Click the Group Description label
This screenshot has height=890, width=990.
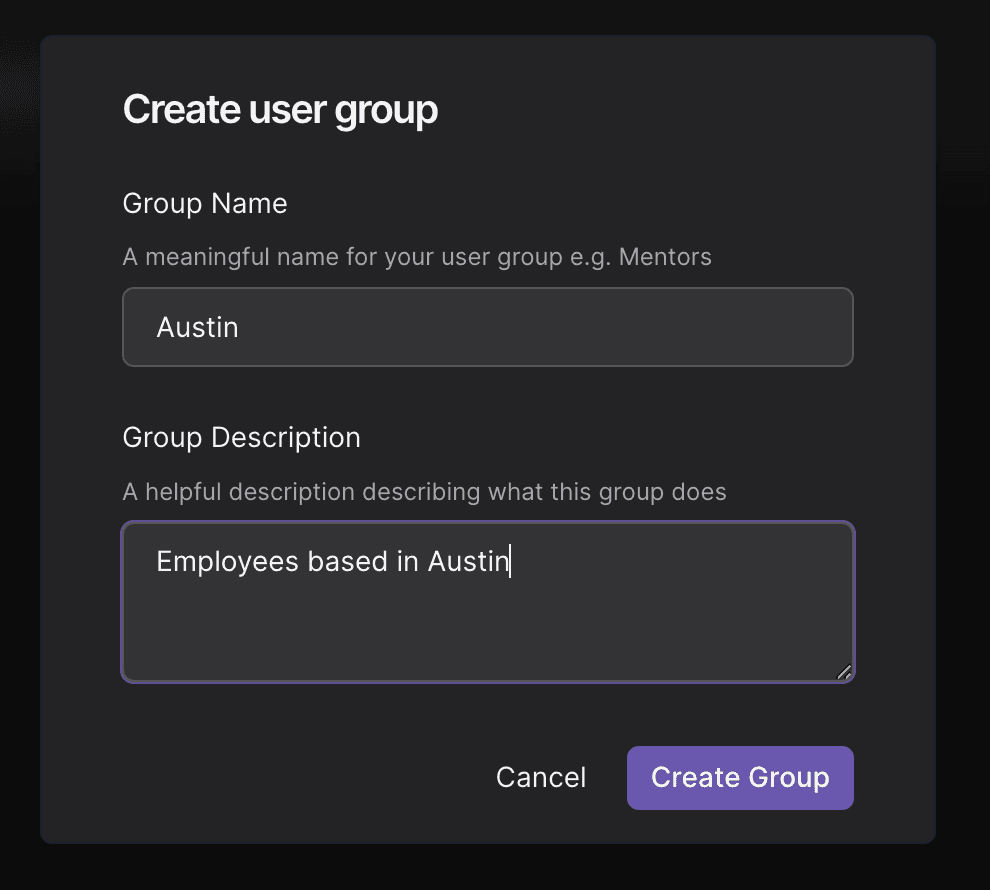[242, 437]
